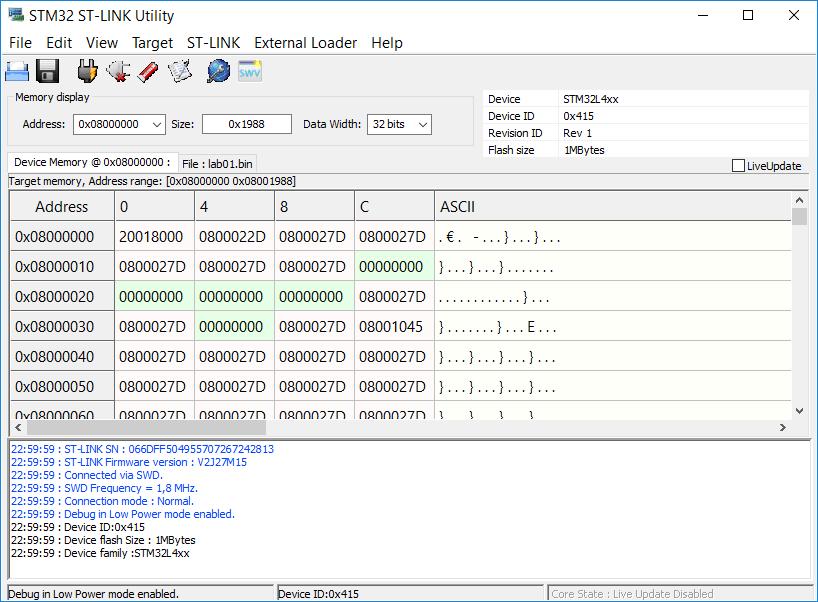818x602 pixels.
Task: Select cell value 0800022D
Action: pyautogui.click(x=234, y=237)
